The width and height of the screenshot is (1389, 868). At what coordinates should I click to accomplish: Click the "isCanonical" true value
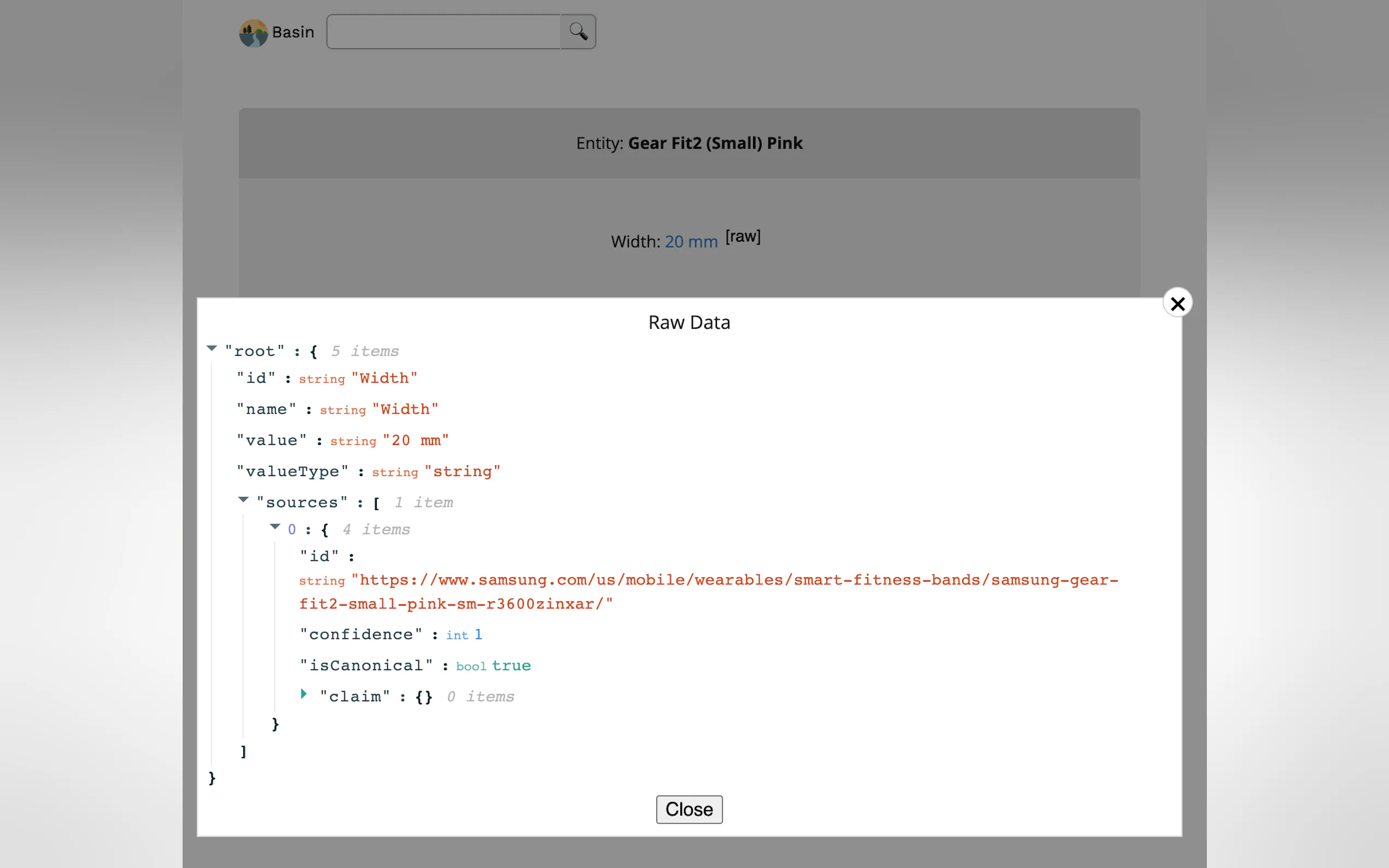pyautogui.click(x=511, y=665)
